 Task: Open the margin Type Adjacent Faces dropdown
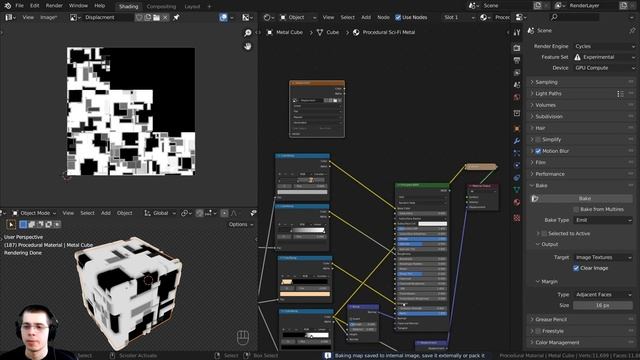coord(603,295)
